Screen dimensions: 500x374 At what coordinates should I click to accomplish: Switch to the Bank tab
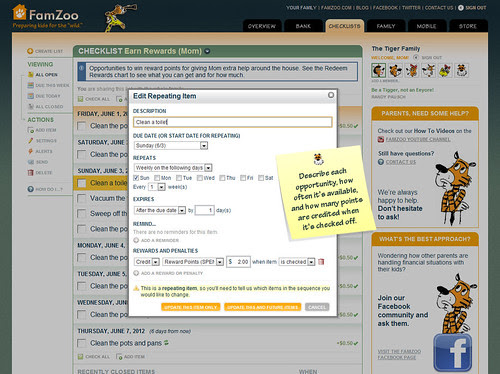[x=303, y=26]
